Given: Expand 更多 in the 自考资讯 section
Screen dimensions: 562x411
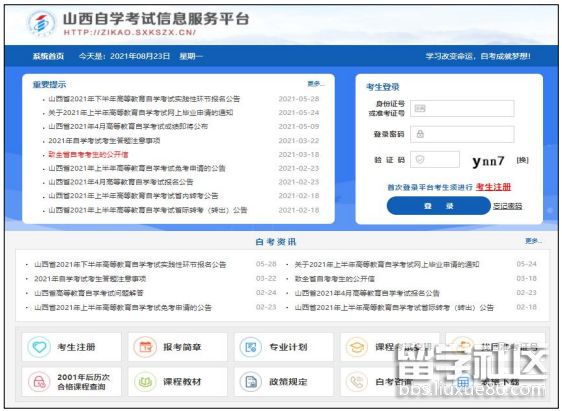Looking at the screenshot, I should [x=533, y=241].
